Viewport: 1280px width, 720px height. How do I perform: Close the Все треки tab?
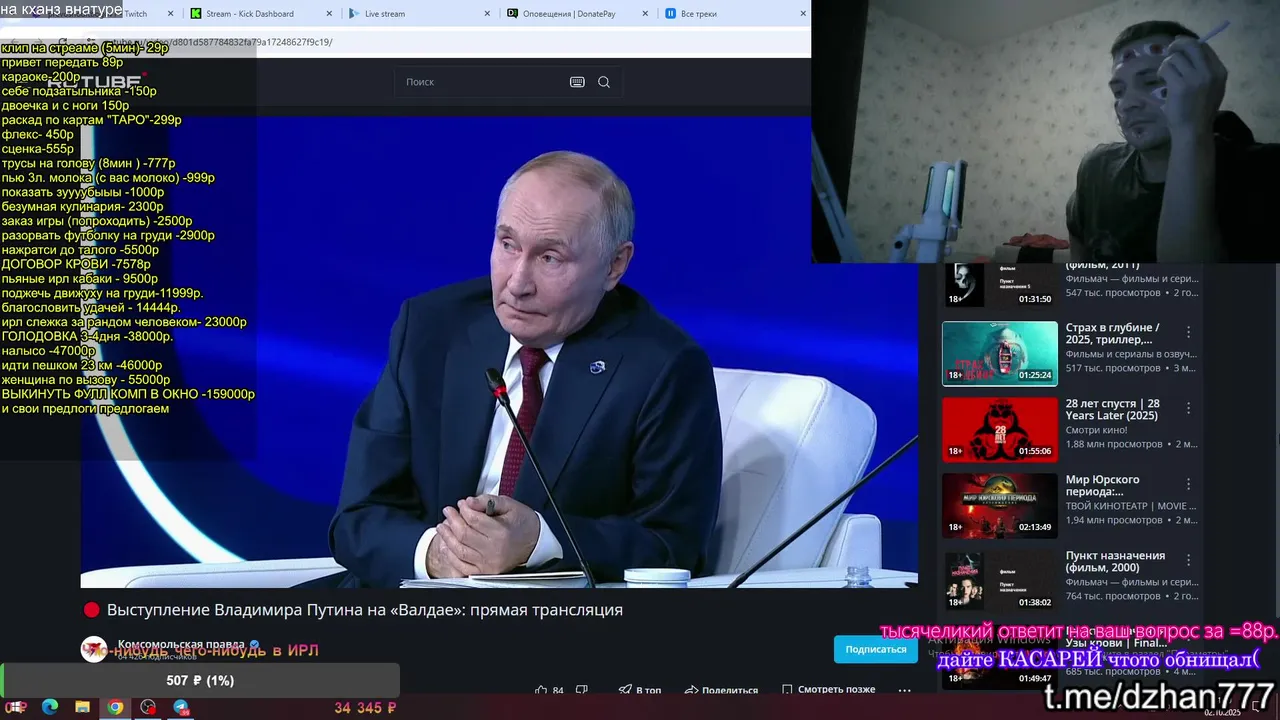pyautogui.click(x=803, y=14)
